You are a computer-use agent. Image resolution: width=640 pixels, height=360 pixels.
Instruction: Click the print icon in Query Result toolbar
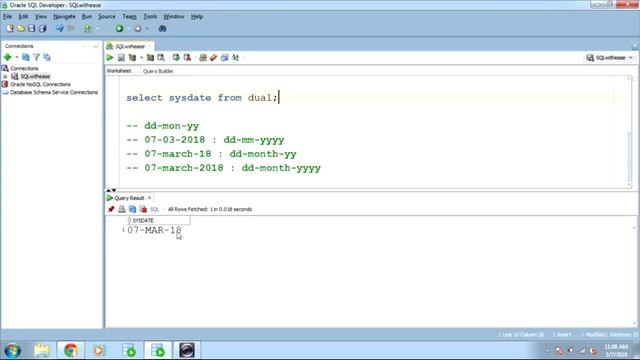pos(122,209)
